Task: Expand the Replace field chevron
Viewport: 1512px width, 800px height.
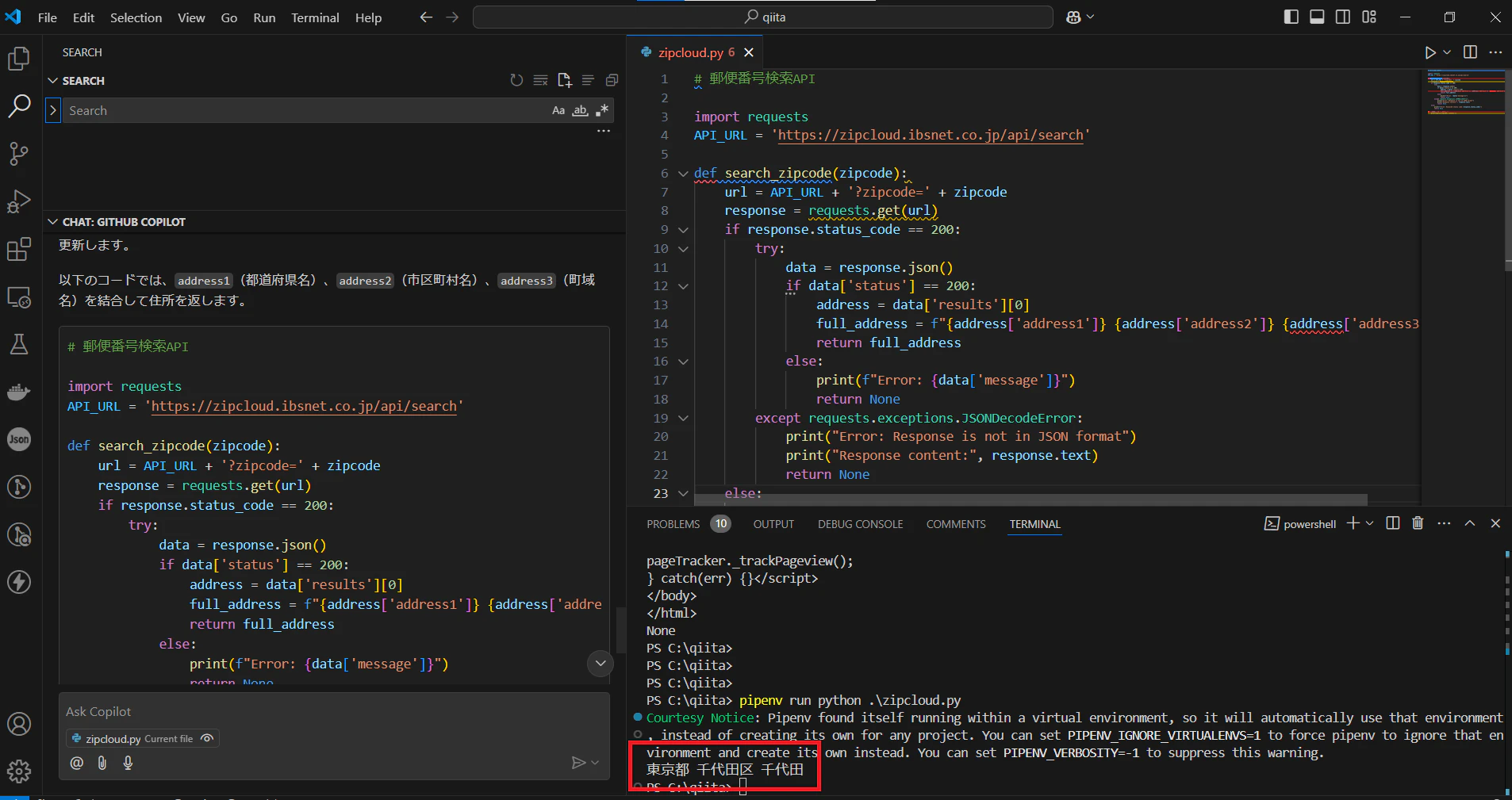Action: pos(53,110)
